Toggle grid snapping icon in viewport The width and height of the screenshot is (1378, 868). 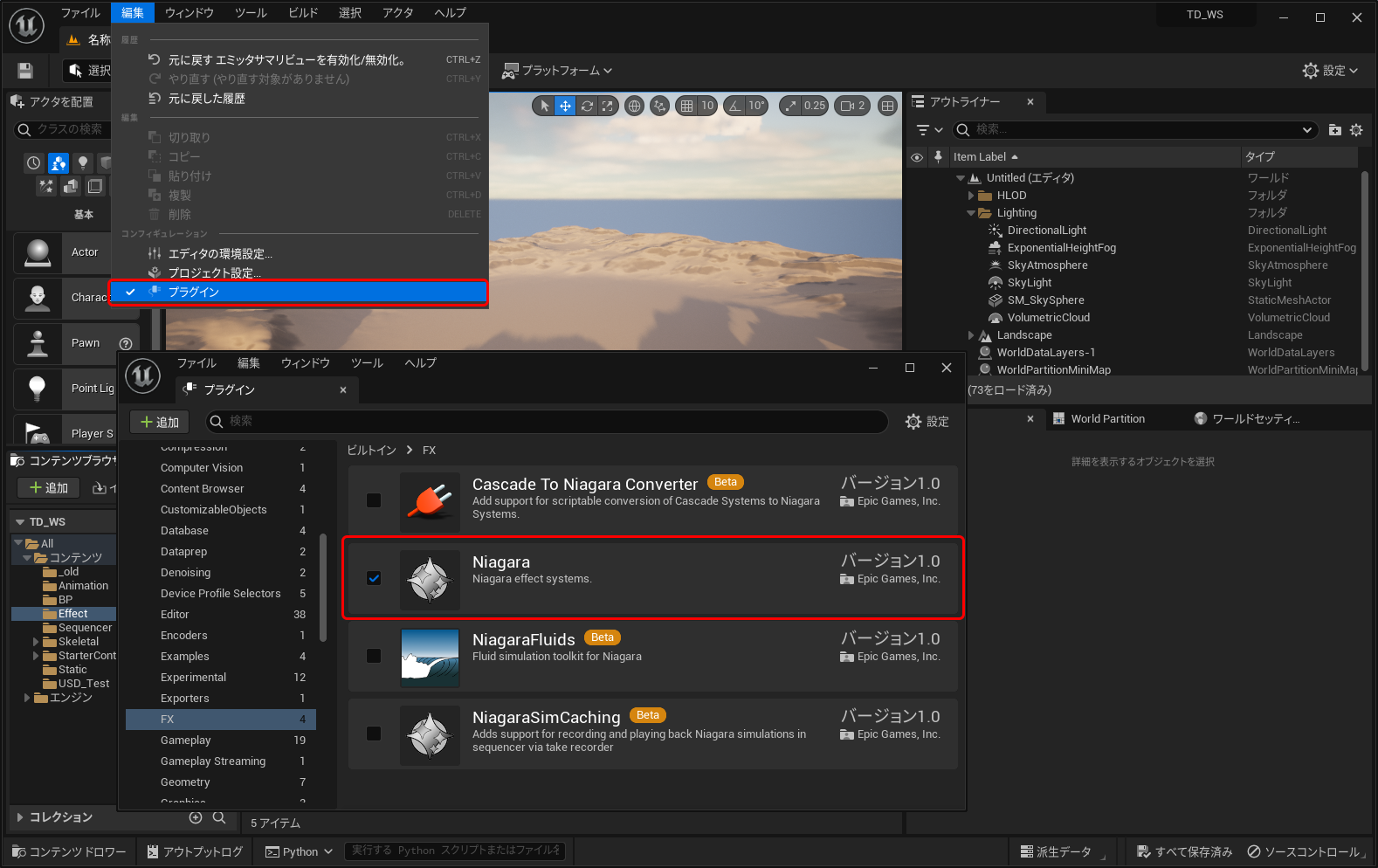pos(687,106)
